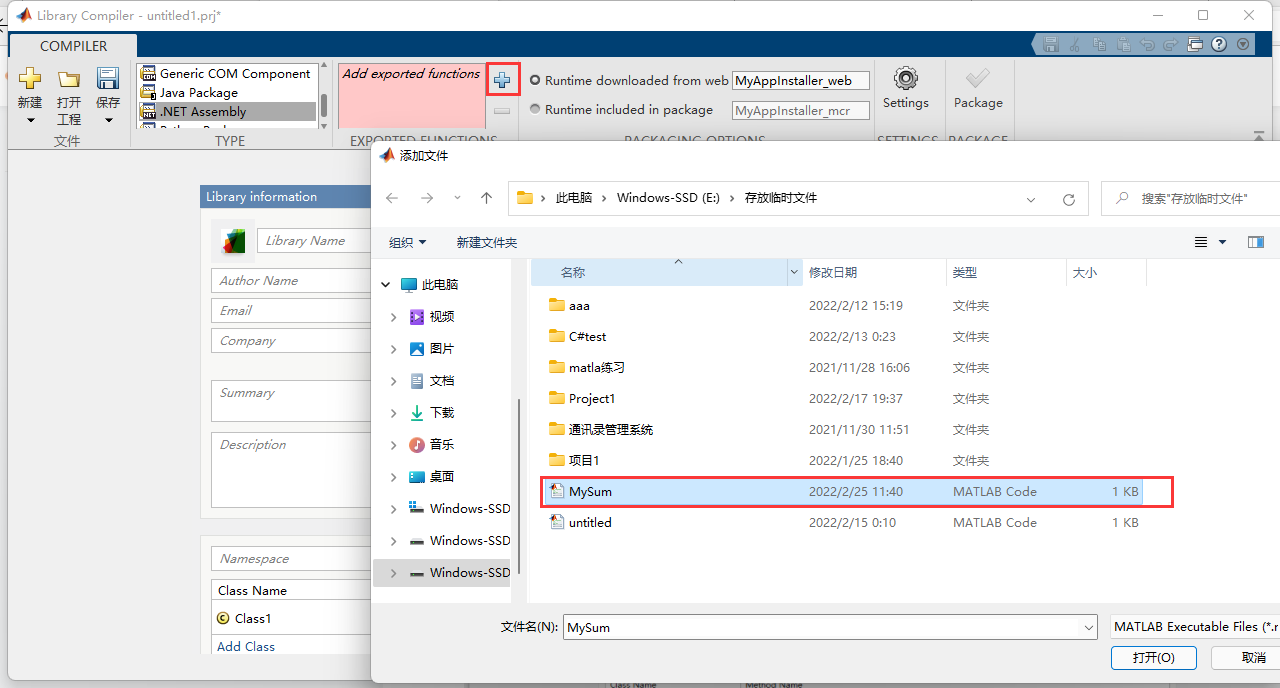The image size is (1280, 688).
Task: Click the 打开(O) button
Action: pos(1153,657)
